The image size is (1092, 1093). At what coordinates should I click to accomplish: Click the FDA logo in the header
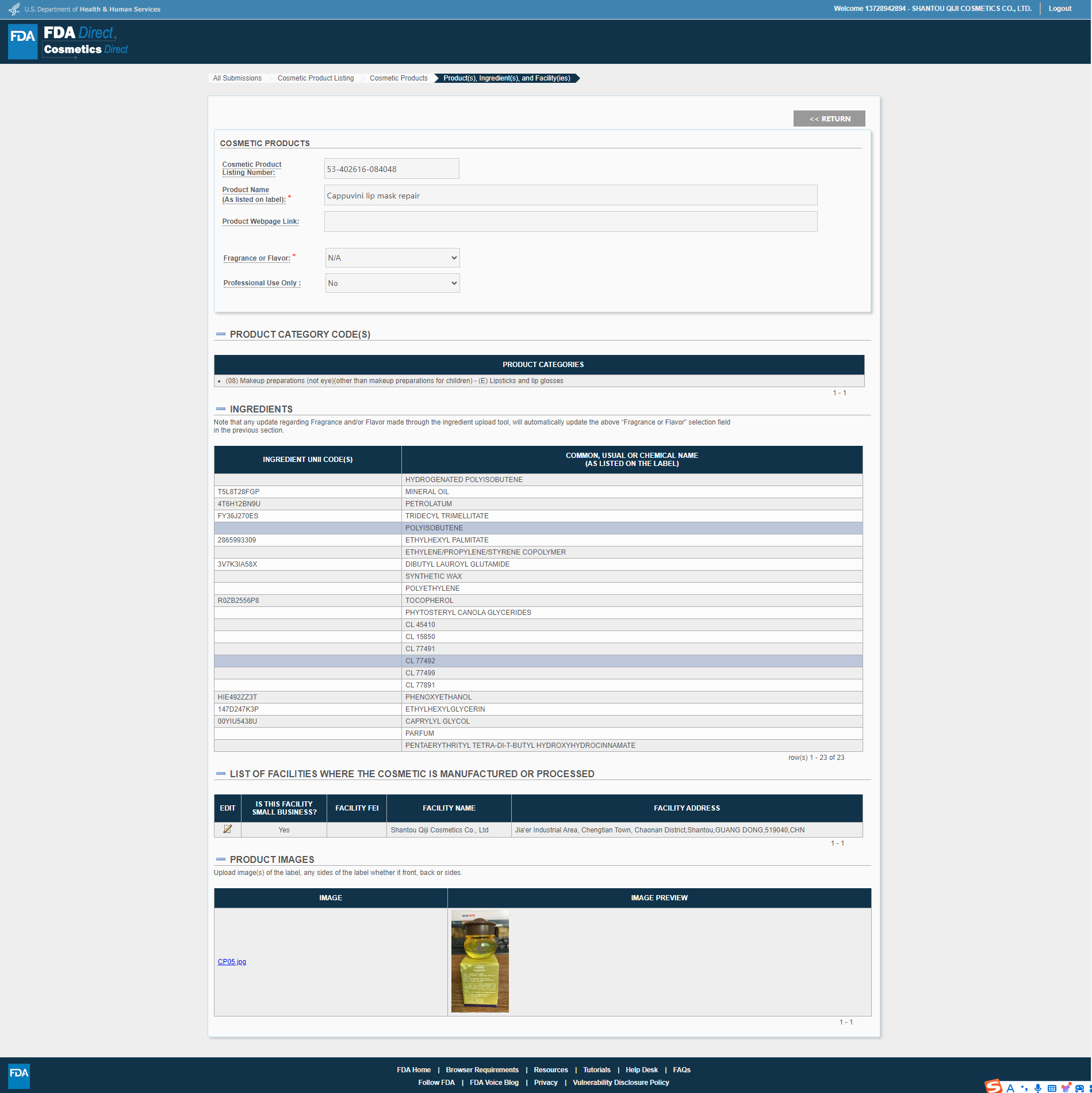click(x=23, y=41)
